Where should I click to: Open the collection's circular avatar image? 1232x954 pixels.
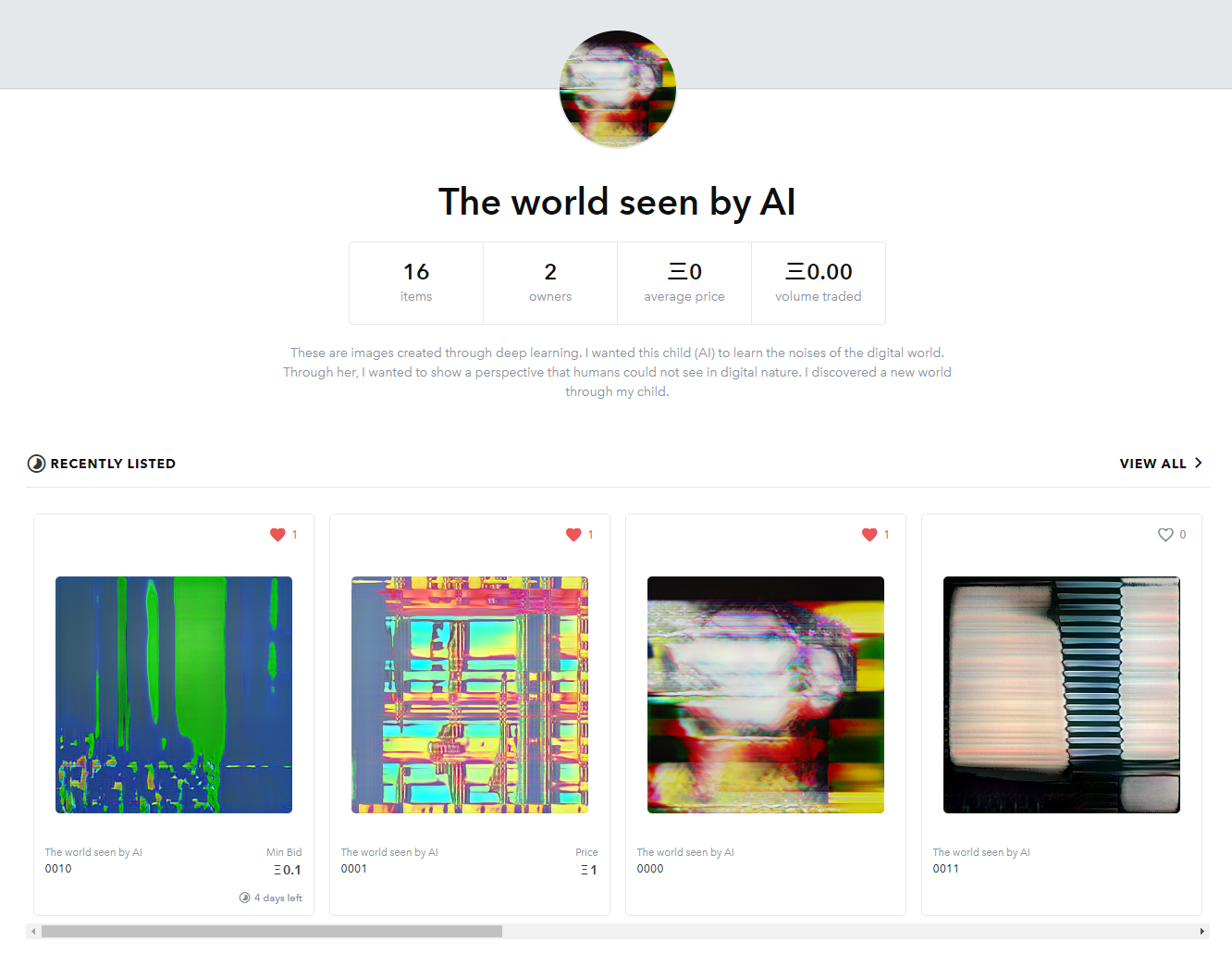point(618,89)
